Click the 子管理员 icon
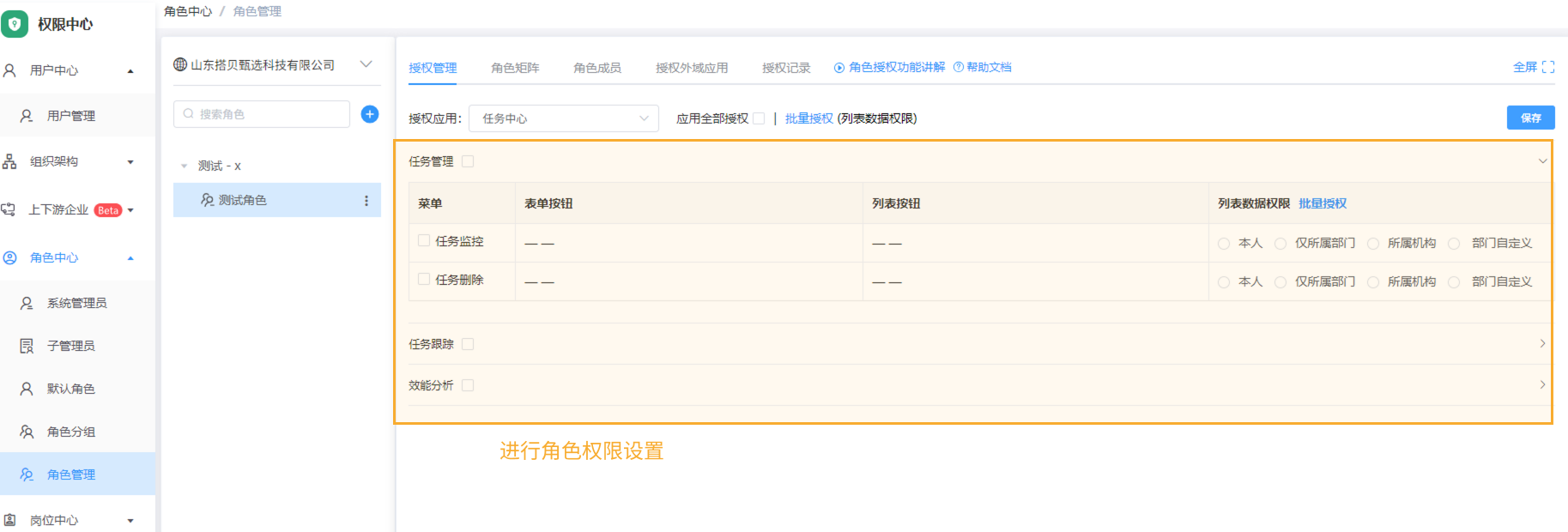 [x=27, y=346]
